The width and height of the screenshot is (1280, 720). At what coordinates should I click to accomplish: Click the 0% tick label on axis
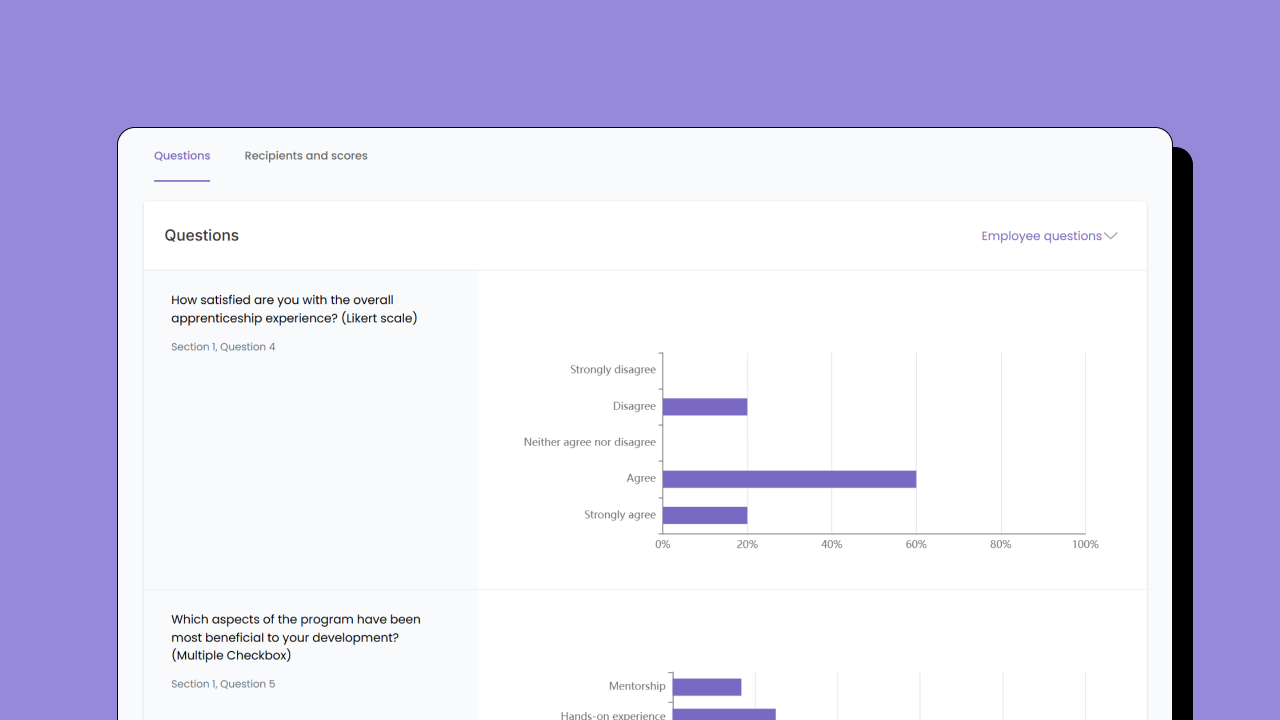663,545
